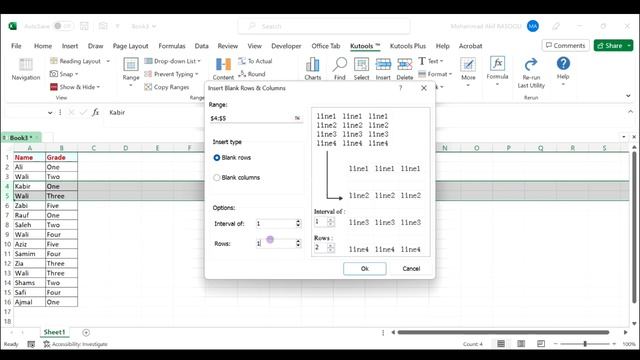Click the insert function fx icon

click(x=95, y=112)
